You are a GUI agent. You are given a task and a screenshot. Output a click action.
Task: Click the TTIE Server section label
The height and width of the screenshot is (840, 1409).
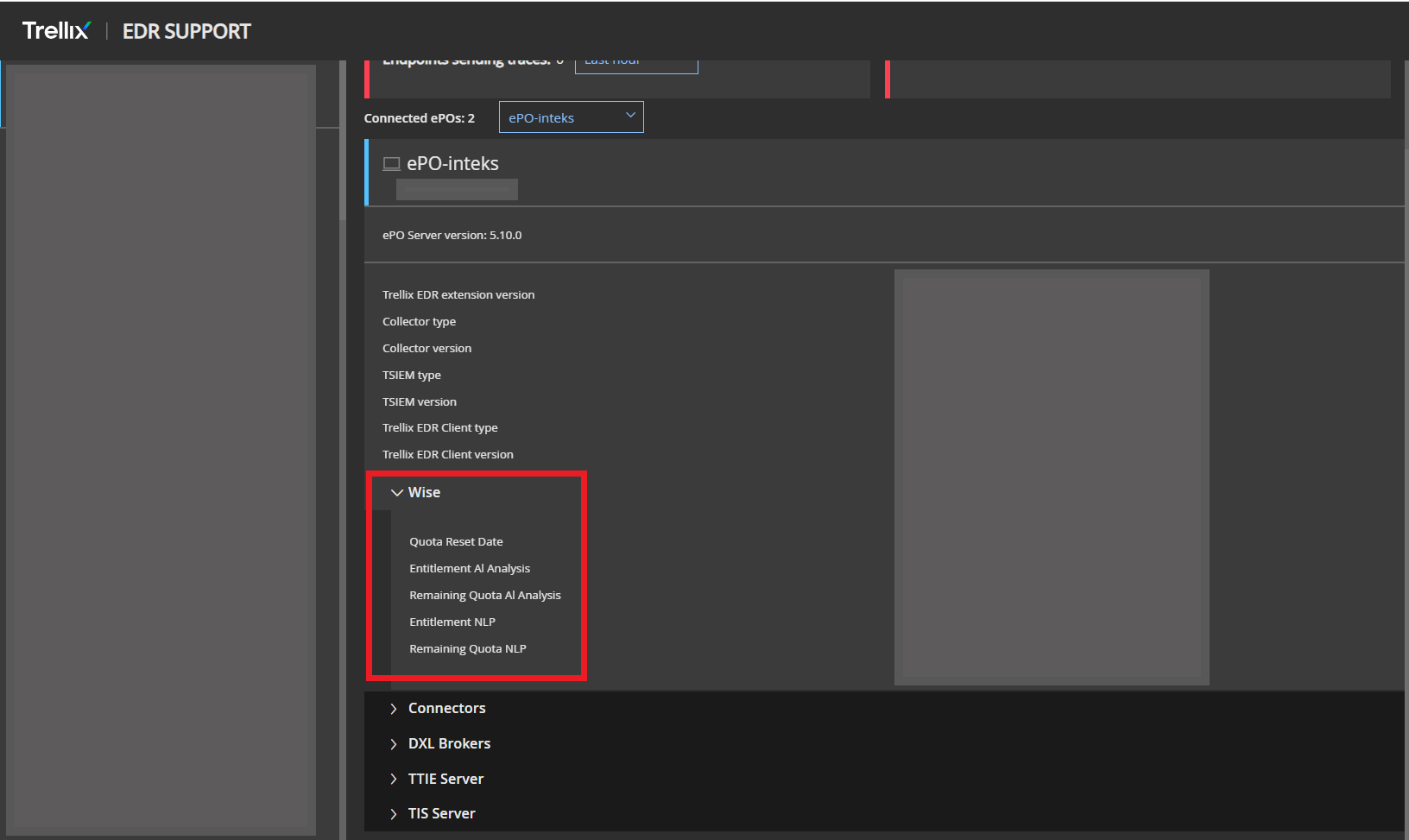(446, 779)
